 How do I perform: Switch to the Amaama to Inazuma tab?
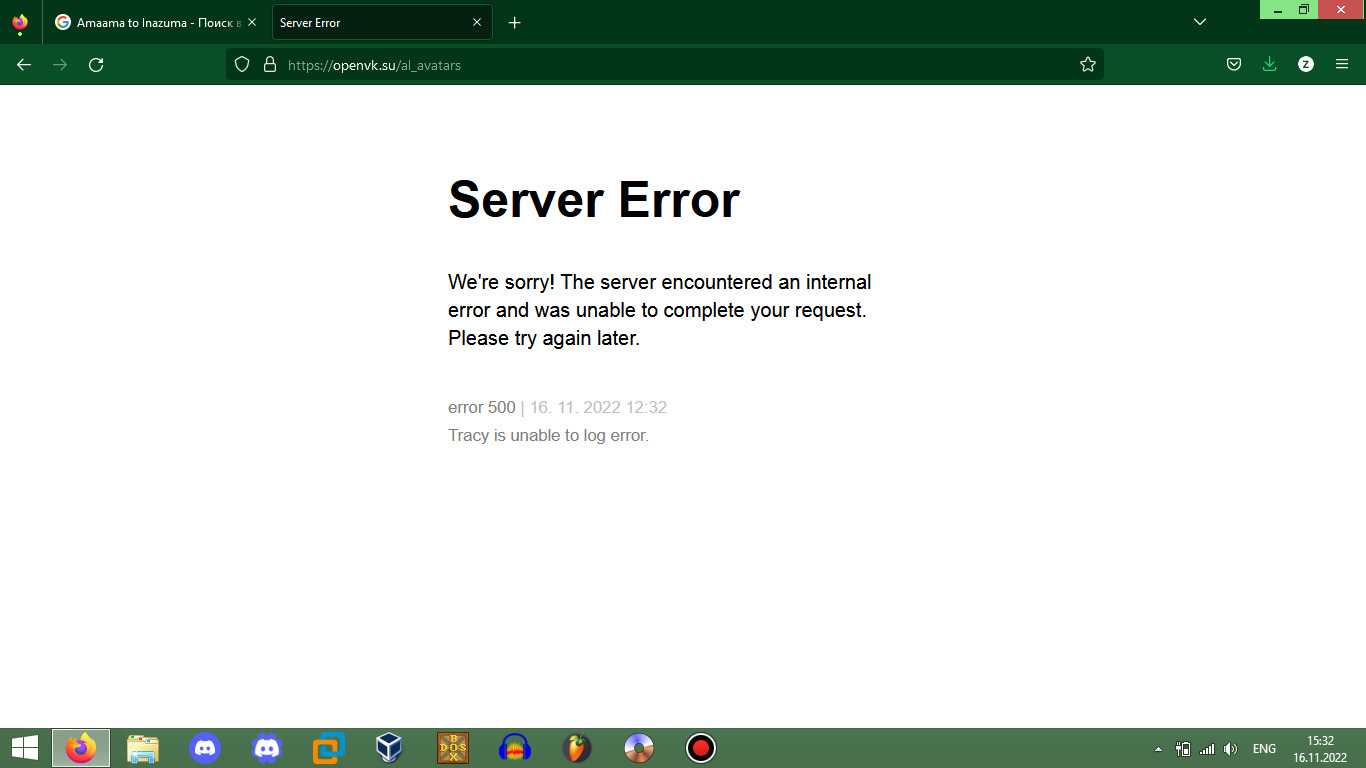tap(157, 22)
